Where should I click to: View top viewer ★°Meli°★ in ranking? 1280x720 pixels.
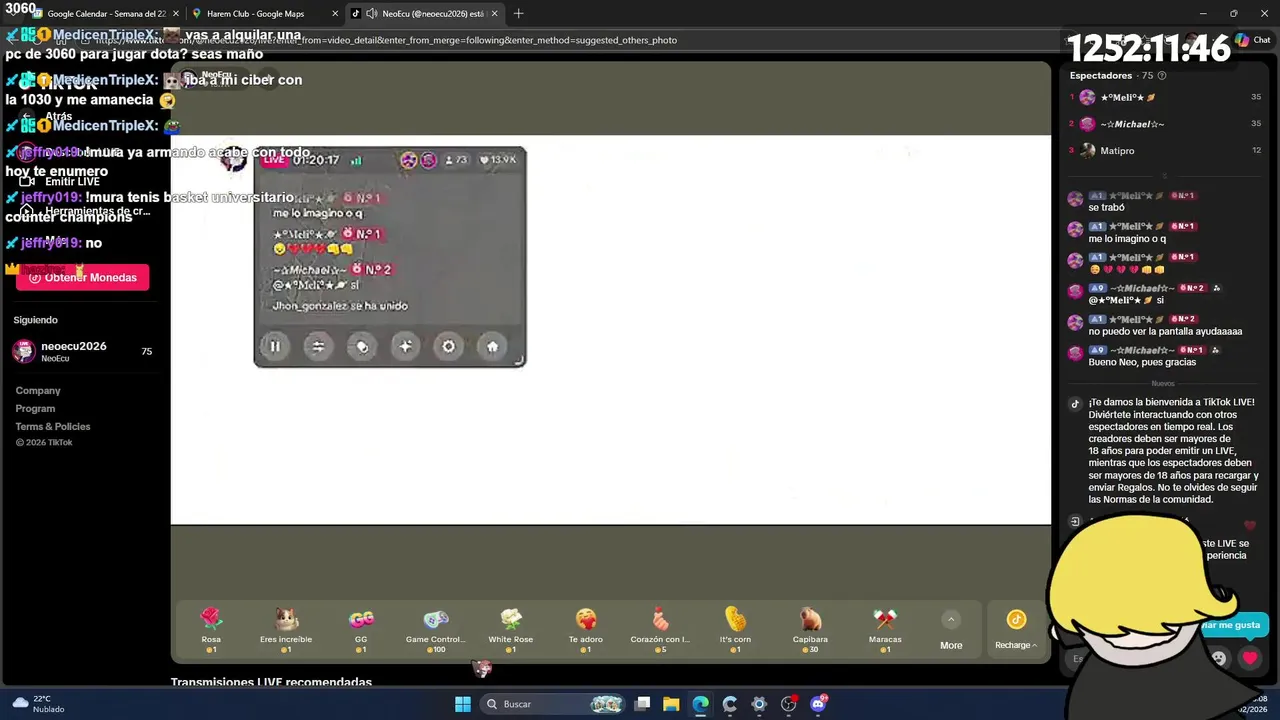click(x=1165, y=97)
